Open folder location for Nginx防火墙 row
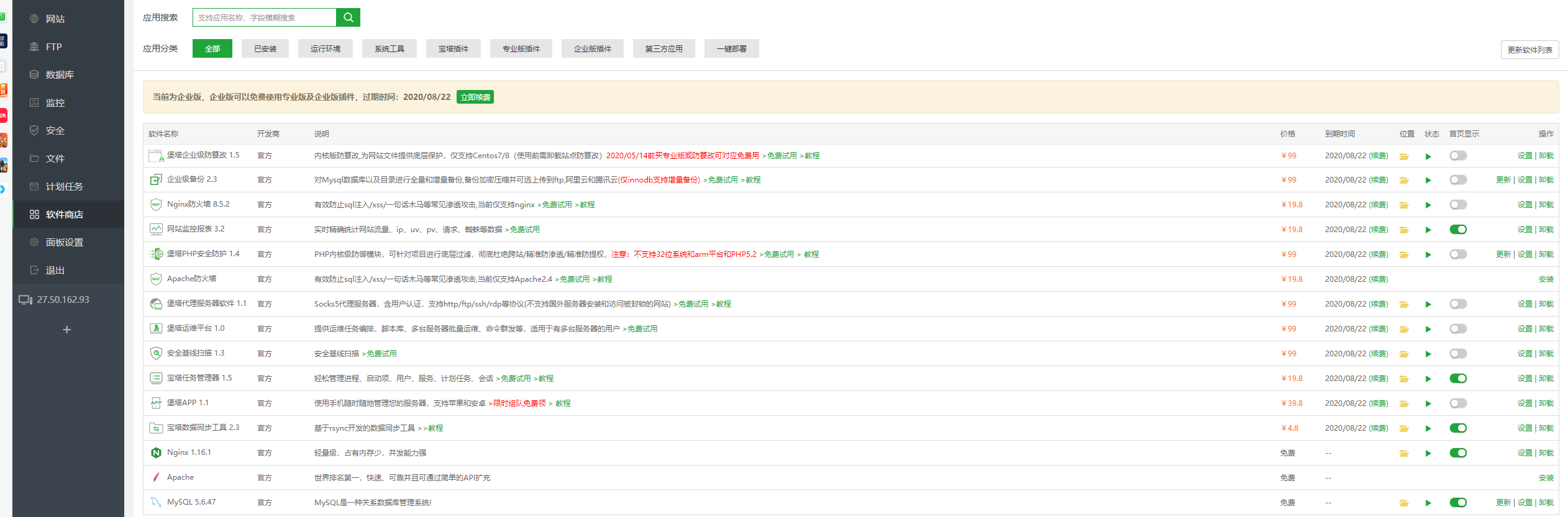 1404,205
